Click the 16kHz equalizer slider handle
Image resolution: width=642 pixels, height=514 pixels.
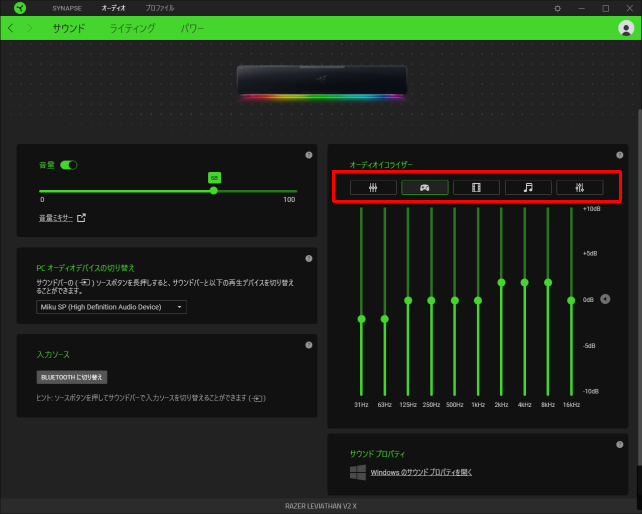[571, 300]
